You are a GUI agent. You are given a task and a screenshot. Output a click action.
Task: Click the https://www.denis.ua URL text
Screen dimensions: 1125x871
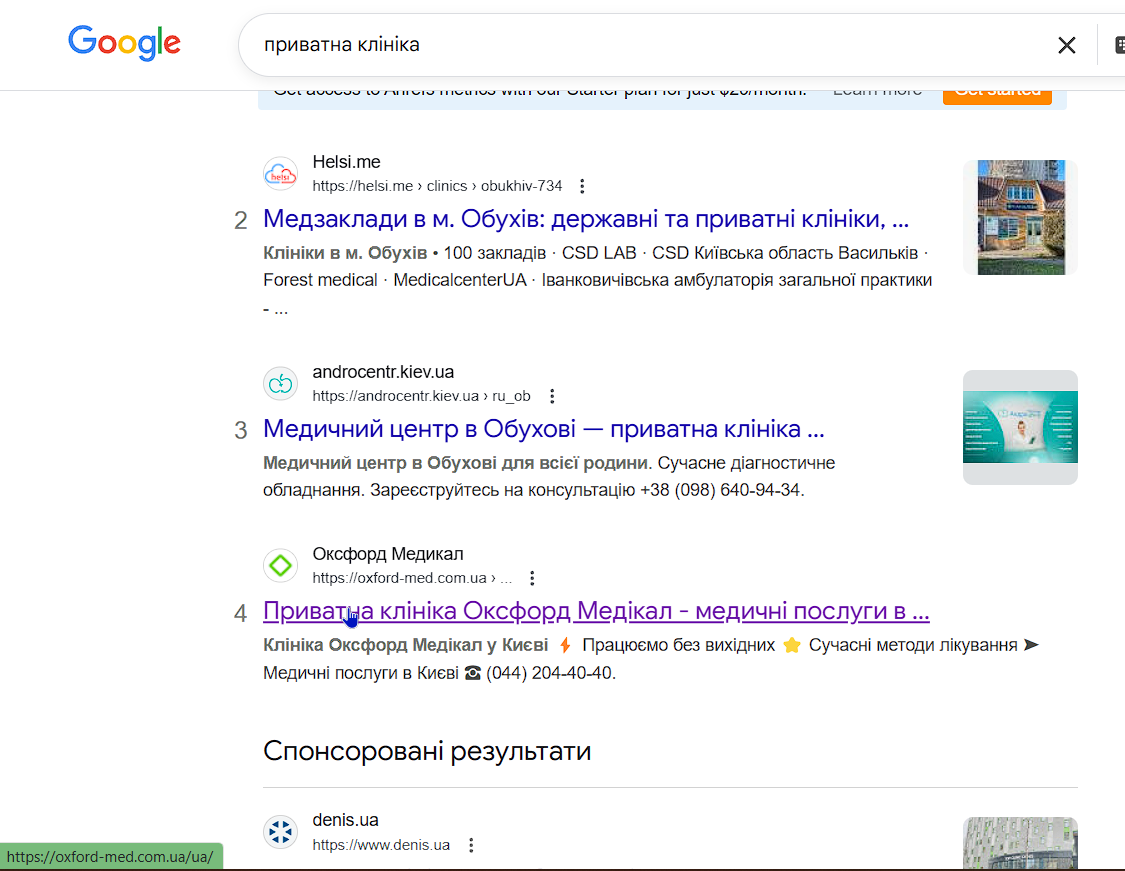381,845
